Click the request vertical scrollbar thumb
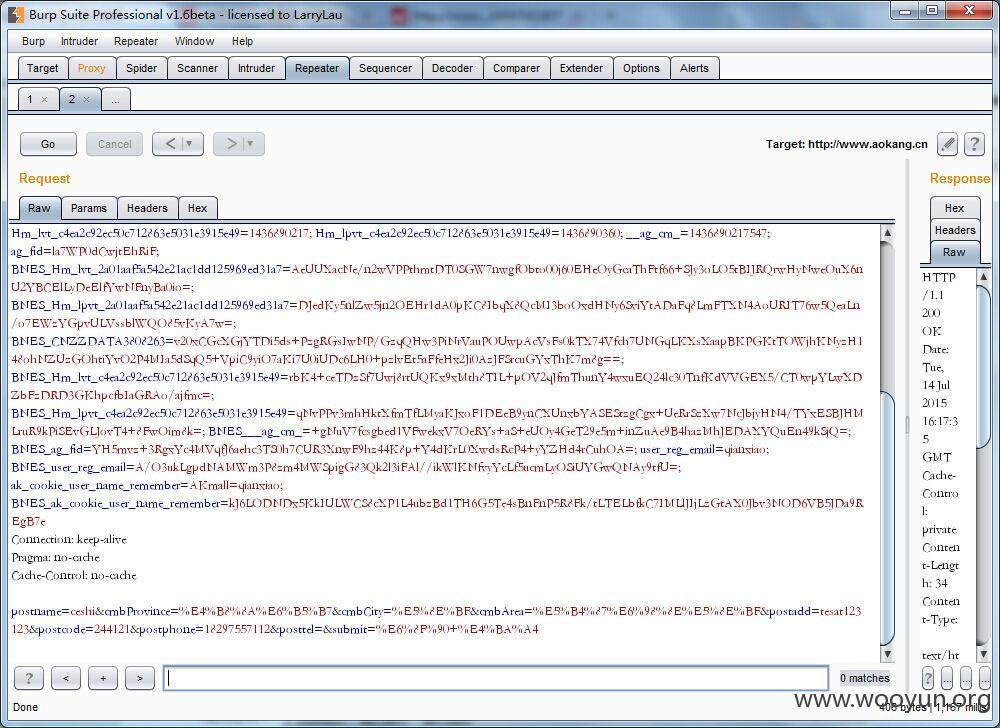Image resolution: width=1000 pixels, height=728 pixels. tap(887, 518)
